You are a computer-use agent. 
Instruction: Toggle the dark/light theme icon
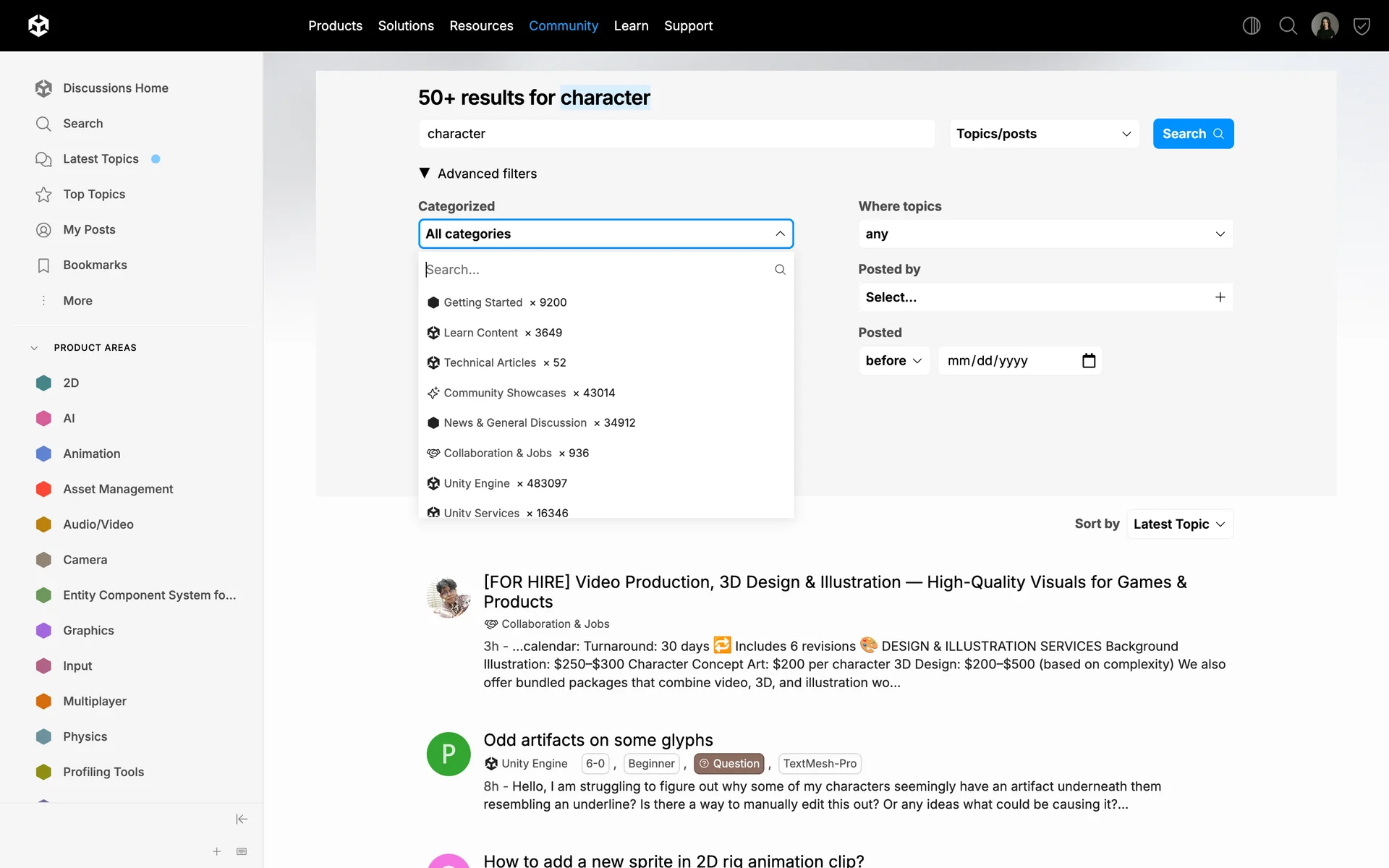(1252, 26)
